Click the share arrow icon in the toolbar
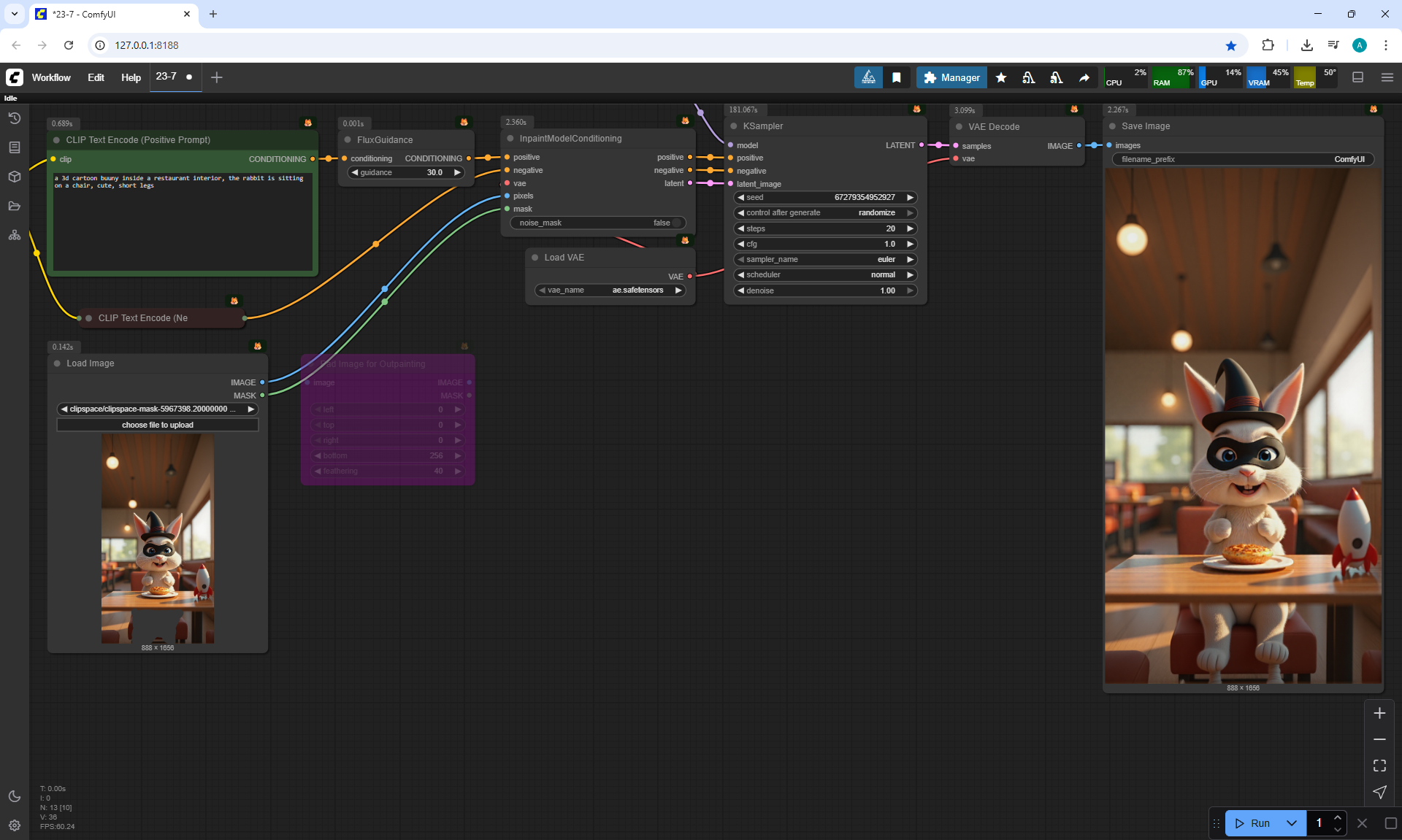 tap(1084, 77)
